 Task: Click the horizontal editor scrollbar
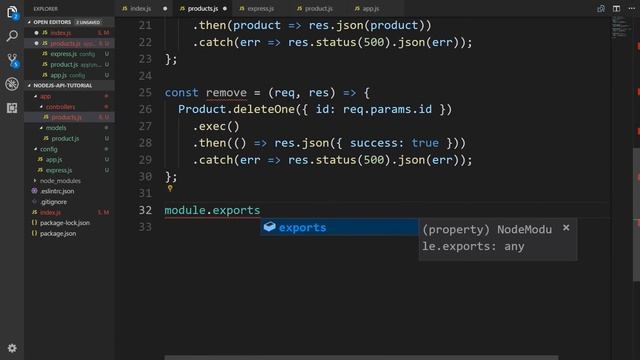pos(361,358)
